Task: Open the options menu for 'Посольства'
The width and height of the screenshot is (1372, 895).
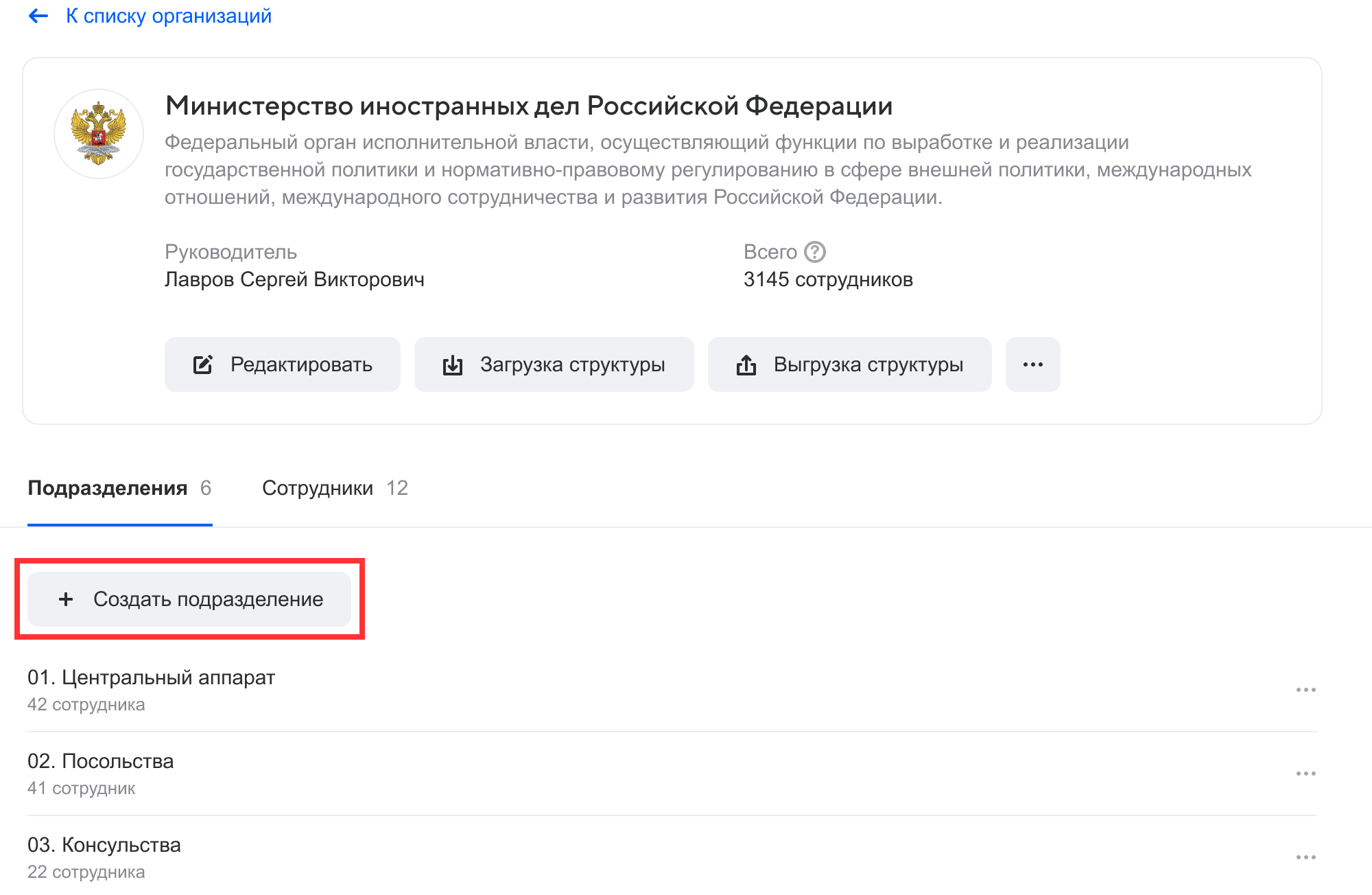Action: [1305, 774]
